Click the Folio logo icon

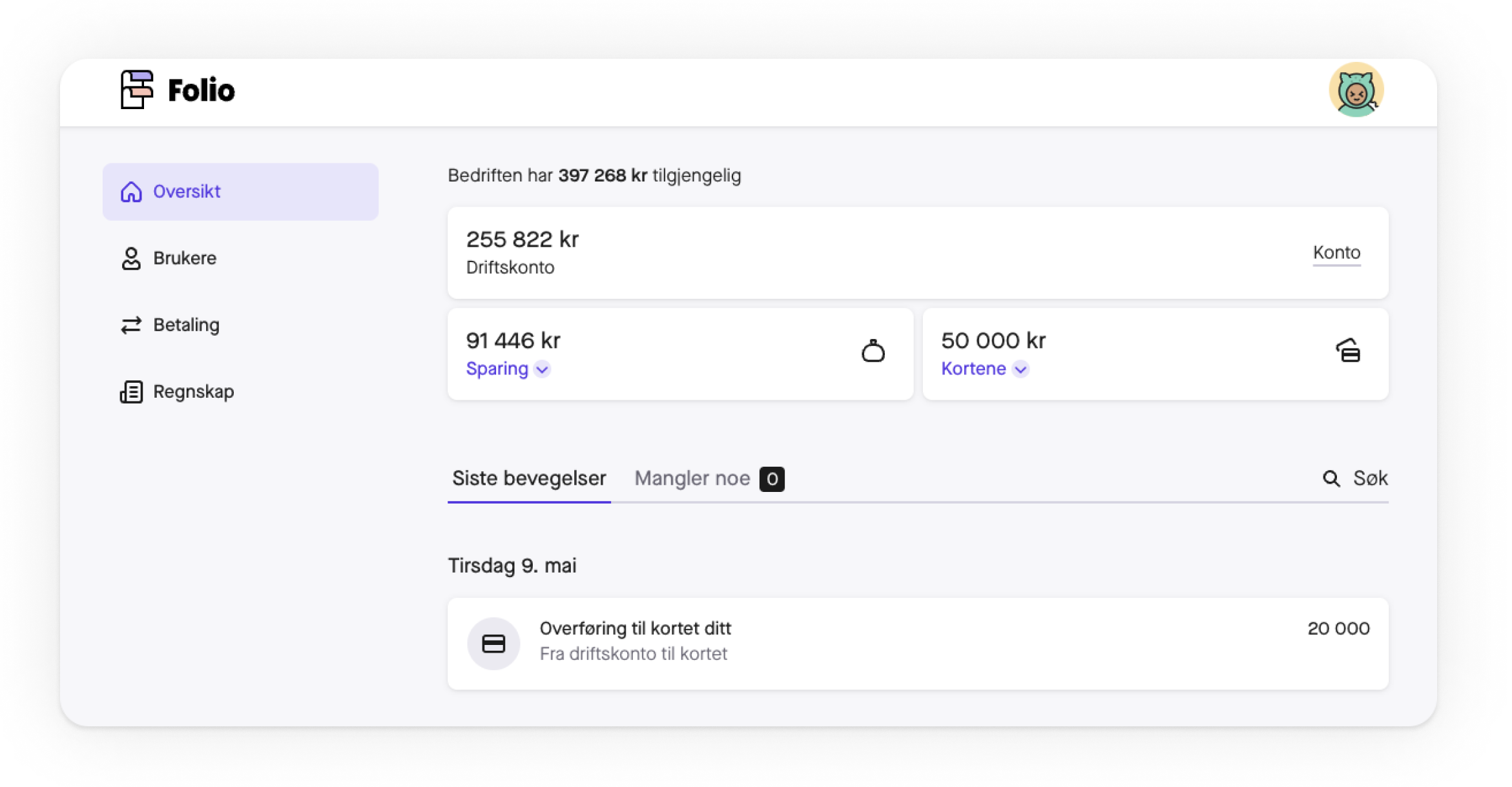click(137, 90)
